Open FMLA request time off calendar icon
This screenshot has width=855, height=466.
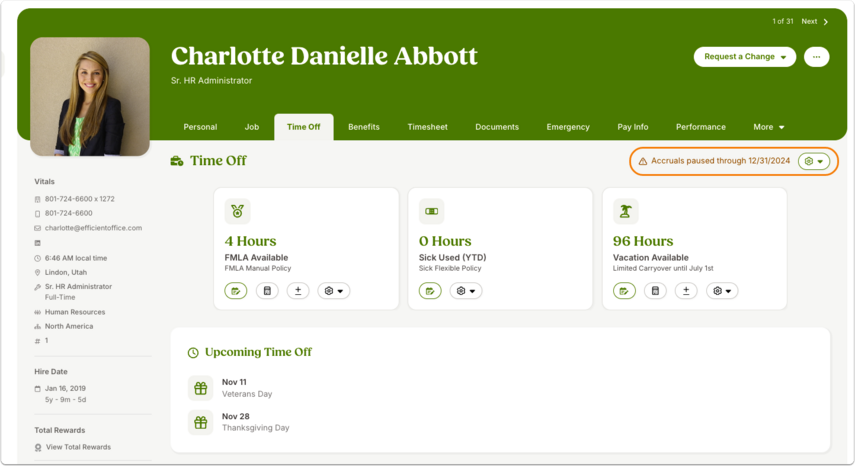tap(236, 291)
